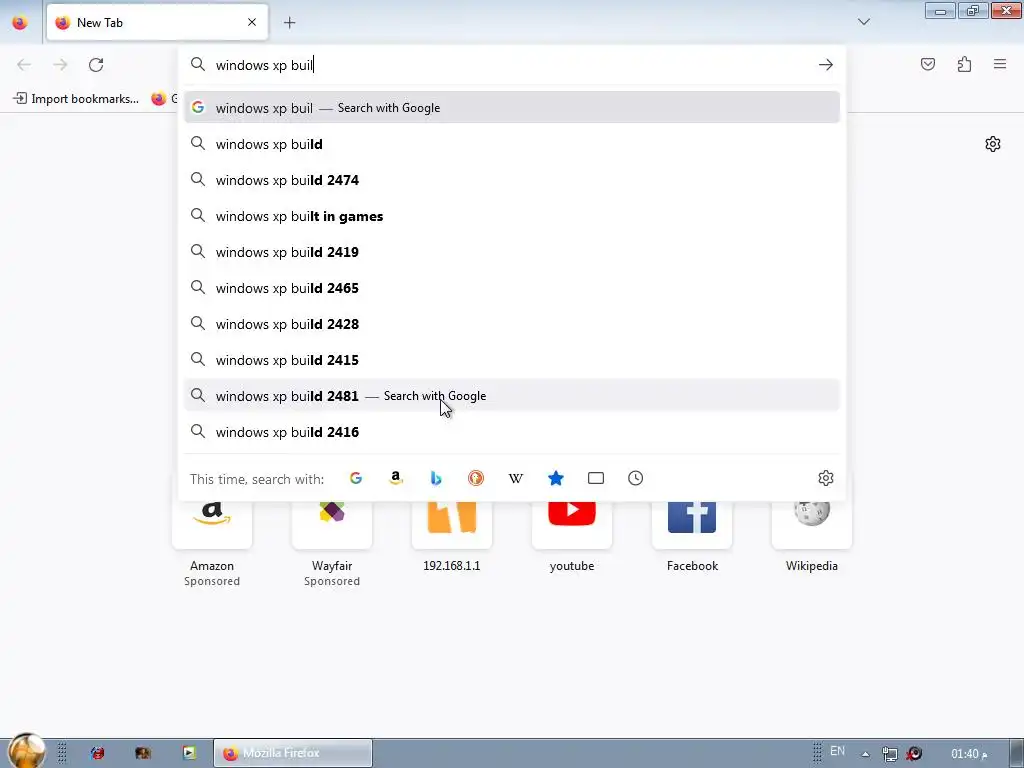
Task: Go back one page
Action: (24, 65)
